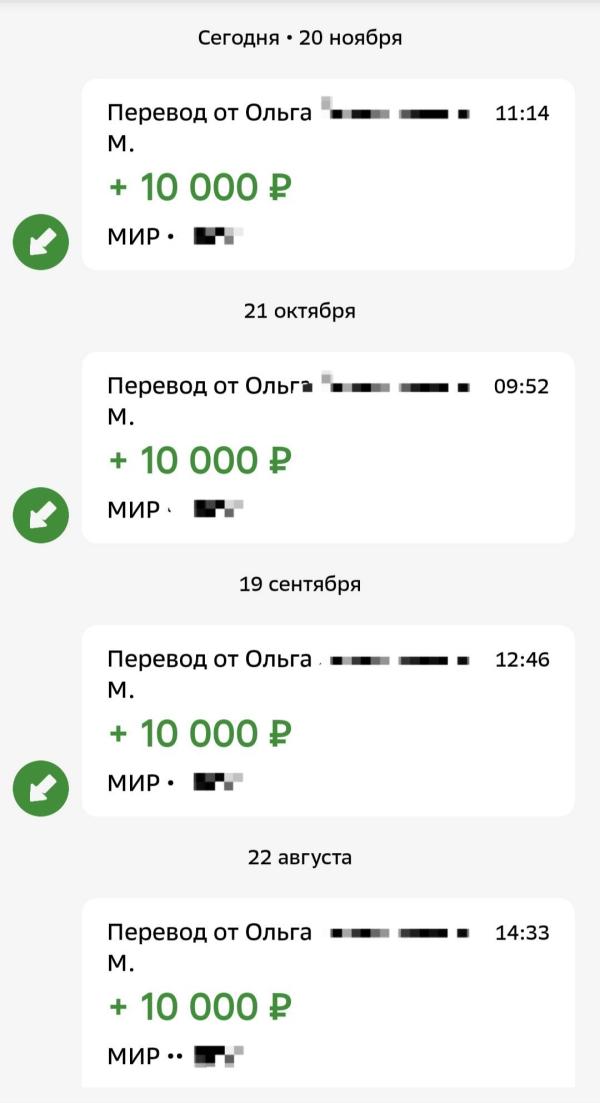The height and width of the screenshot is (1103, 600).
Task: Tap the МИР card line in the 22 августа transfer
Action: [x=175, y=1056]
